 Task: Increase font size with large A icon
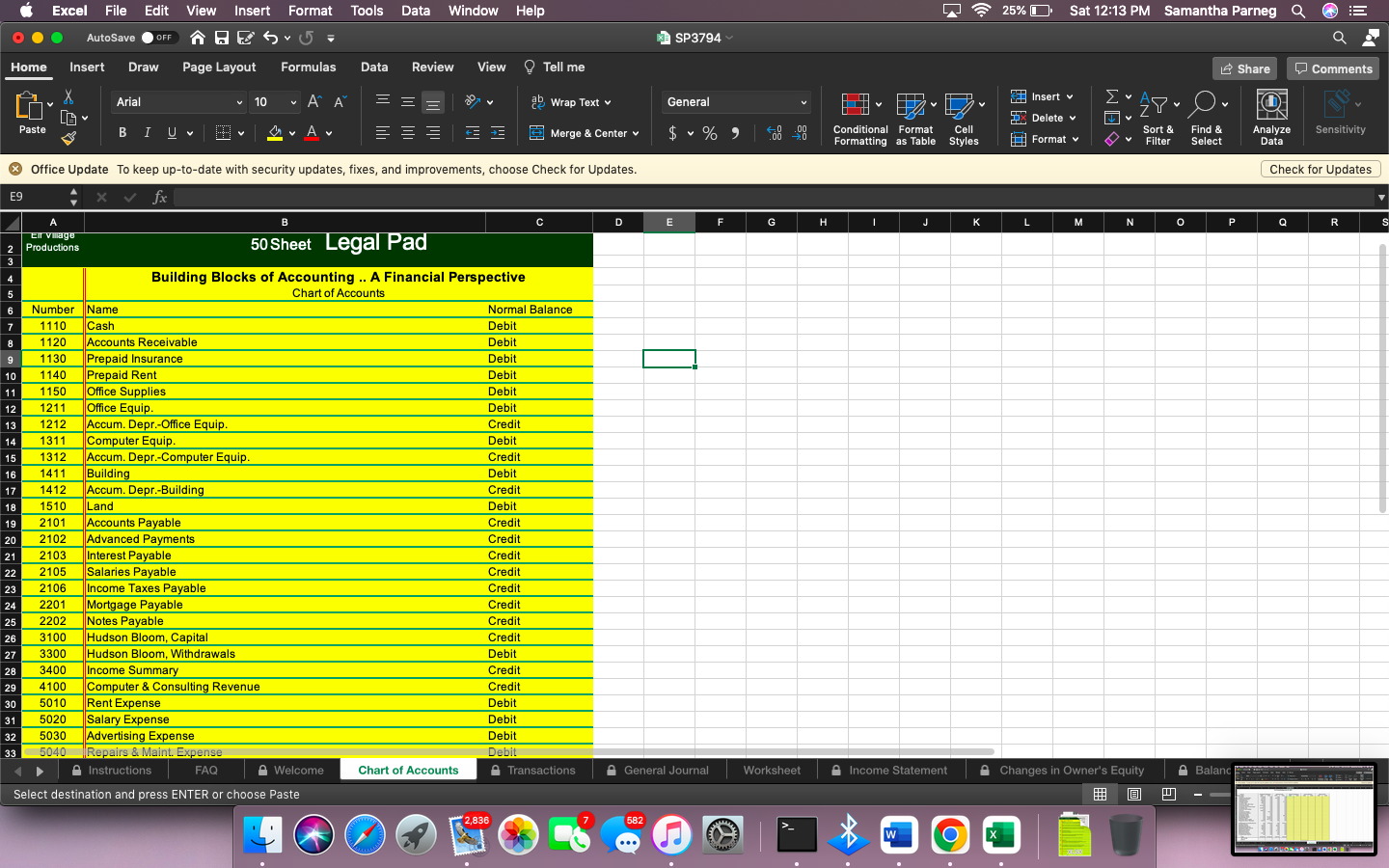314,101
